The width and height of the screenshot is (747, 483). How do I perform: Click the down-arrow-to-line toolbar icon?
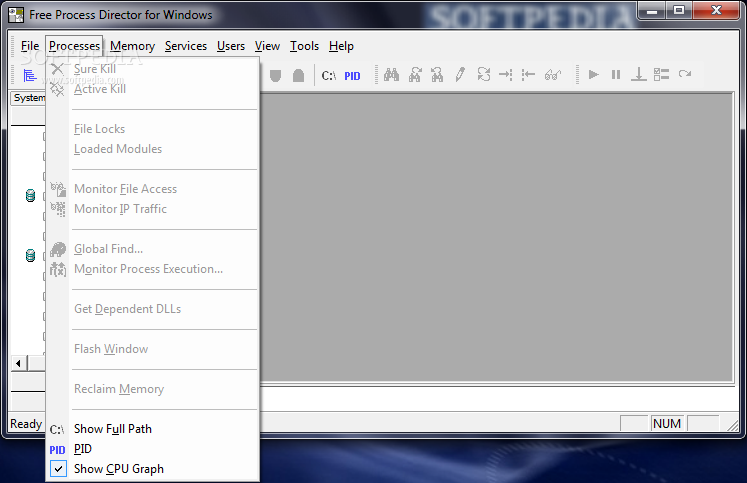(x=638, y=75)
